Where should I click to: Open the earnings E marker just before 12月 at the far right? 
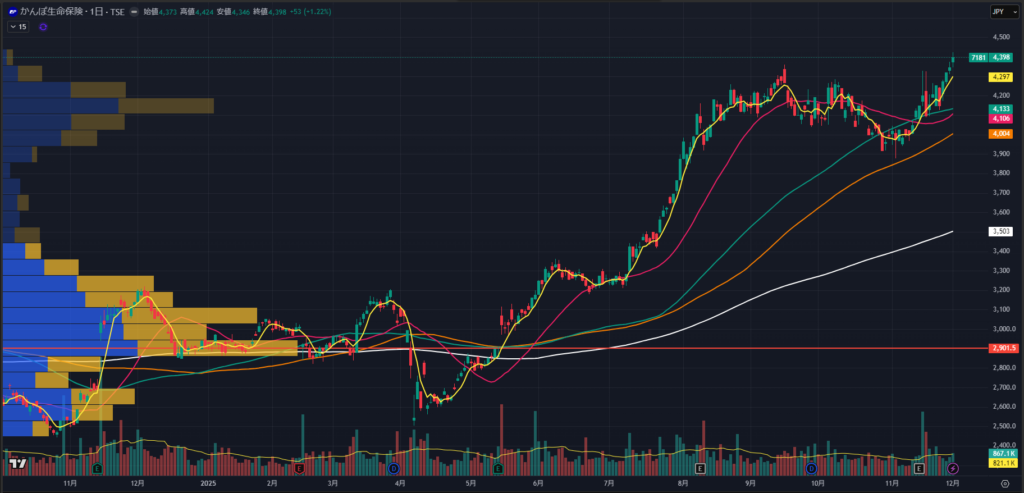[x=919, y=468]
